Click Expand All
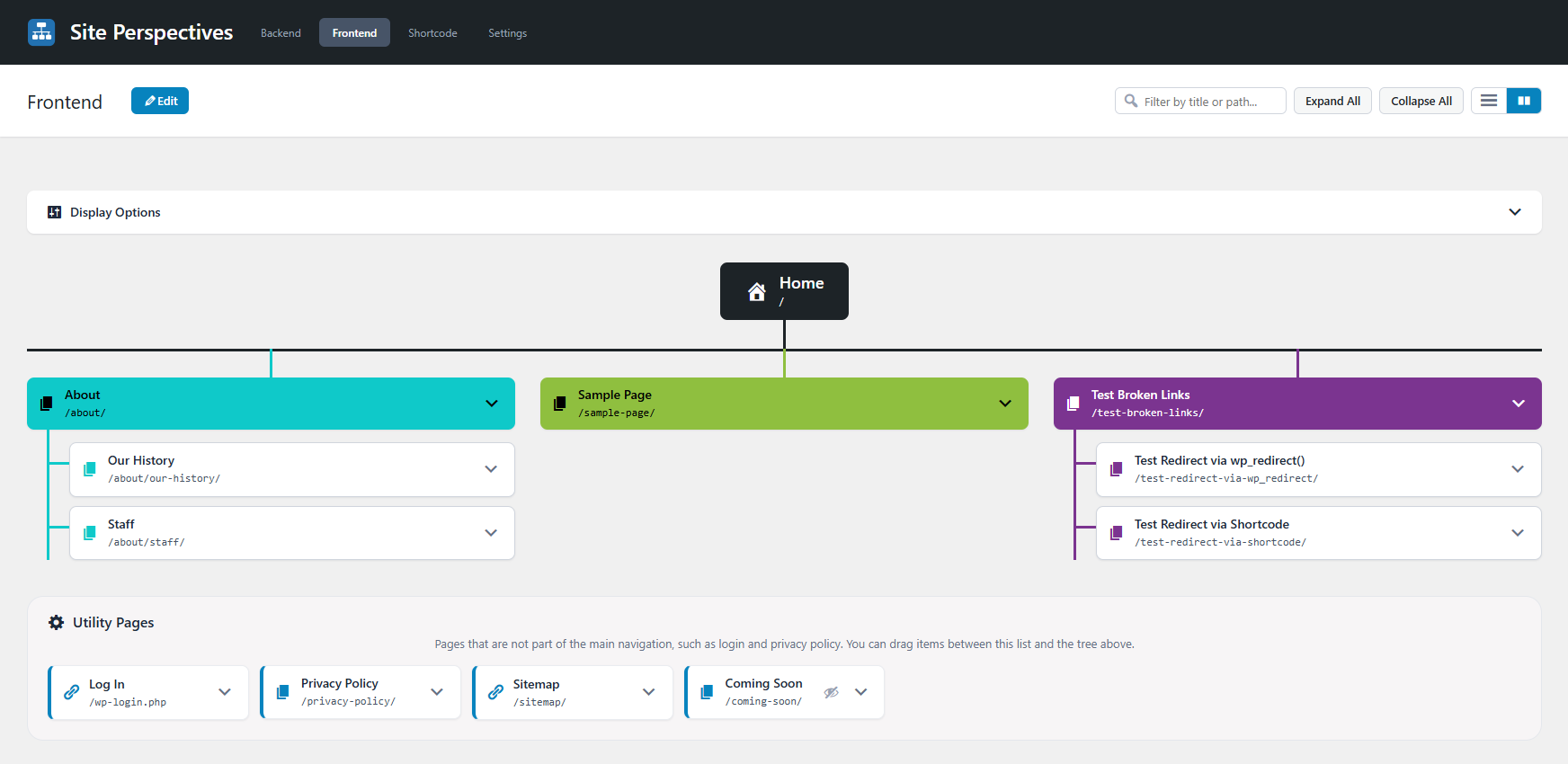Screen dimensions: 1568x764 click(x=1332, y=101)
